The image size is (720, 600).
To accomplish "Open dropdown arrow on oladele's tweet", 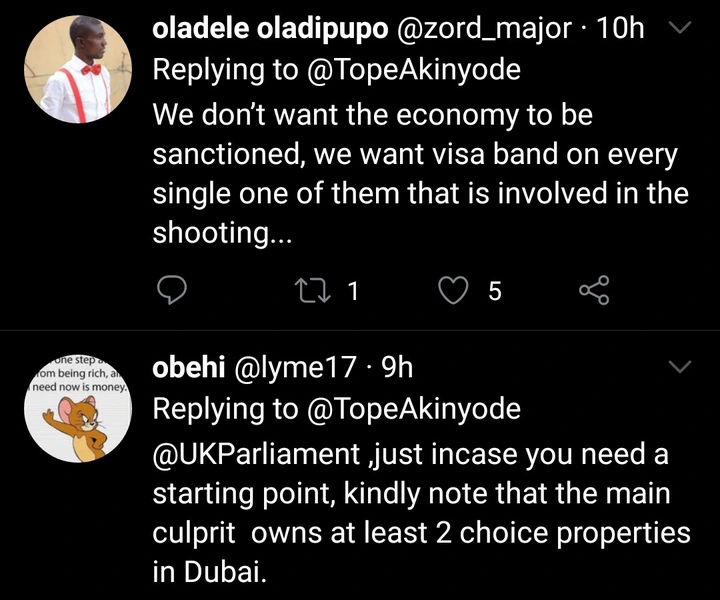I will [679, 30].
